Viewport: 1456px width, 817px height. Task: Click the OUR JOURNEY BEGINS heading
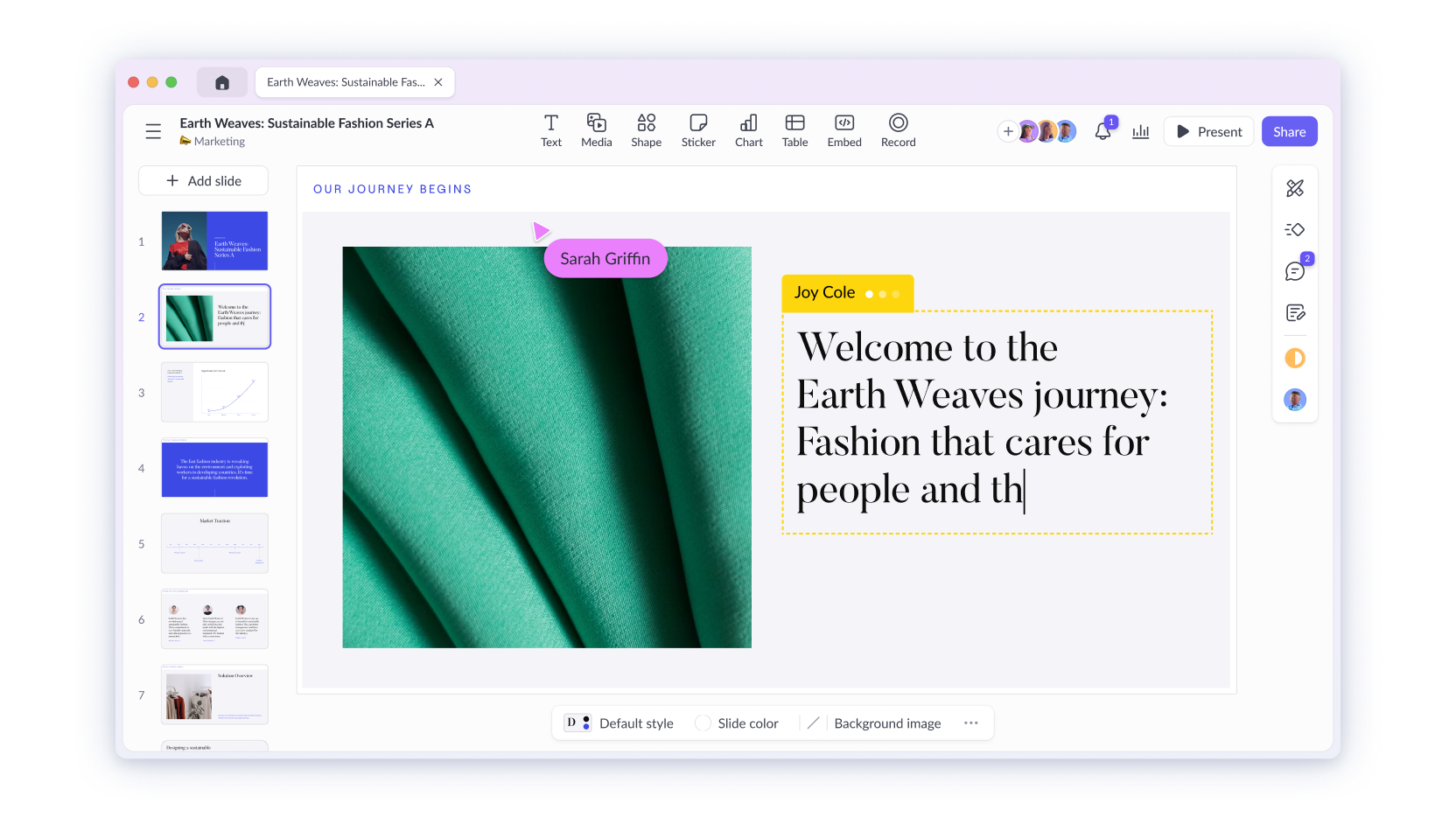point(393,189)
